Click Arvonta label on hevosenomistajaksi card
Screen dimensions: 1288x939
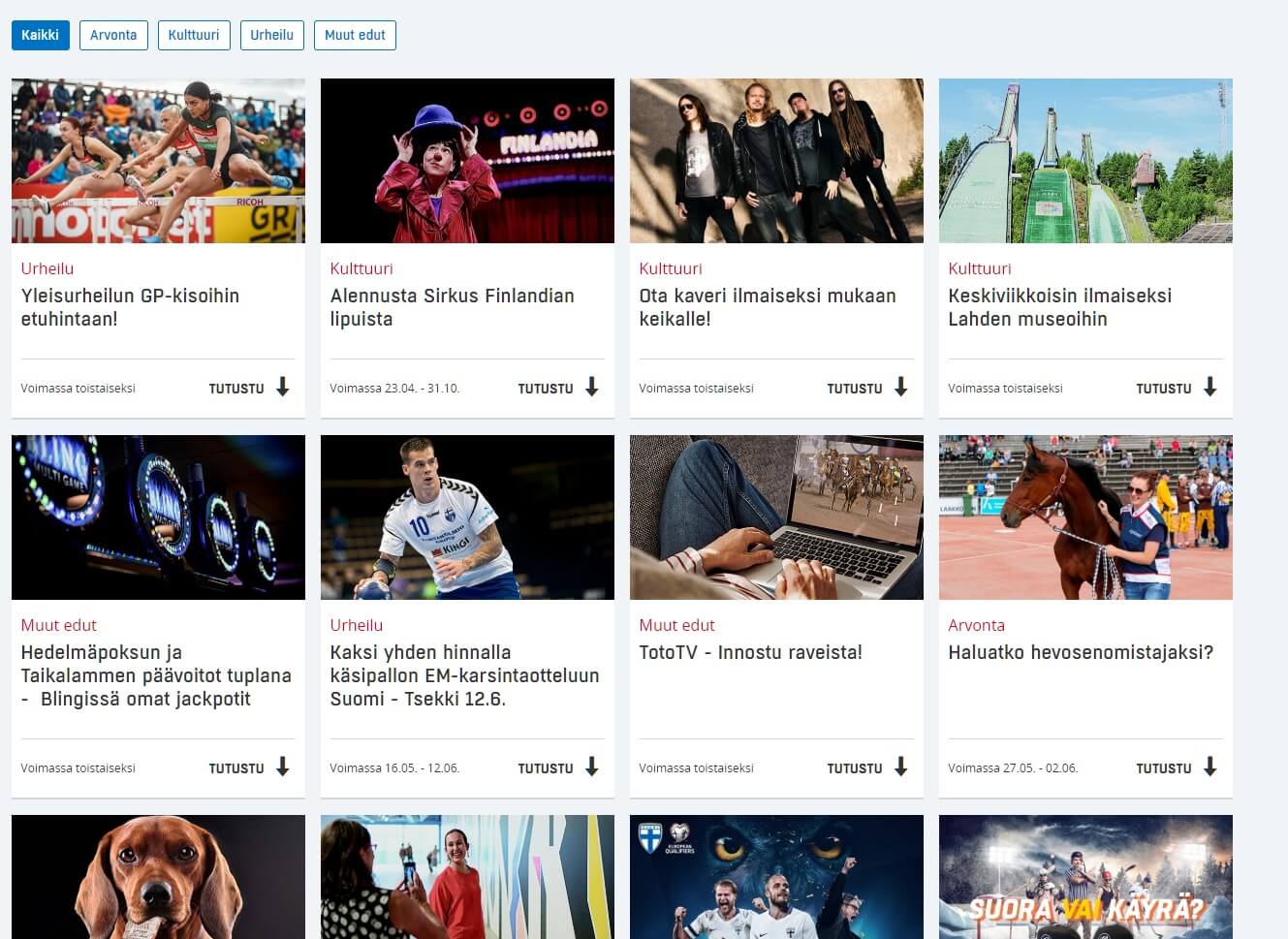(x=977, y=625)
